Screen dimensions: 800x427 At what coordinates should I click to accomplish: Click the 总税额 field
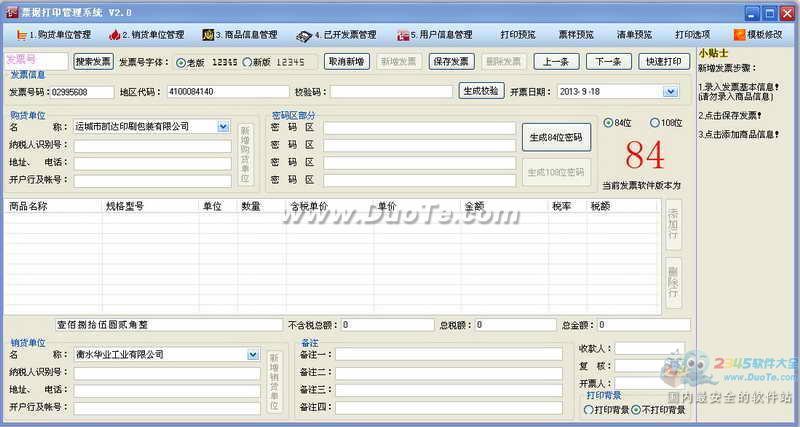point(516,325)
